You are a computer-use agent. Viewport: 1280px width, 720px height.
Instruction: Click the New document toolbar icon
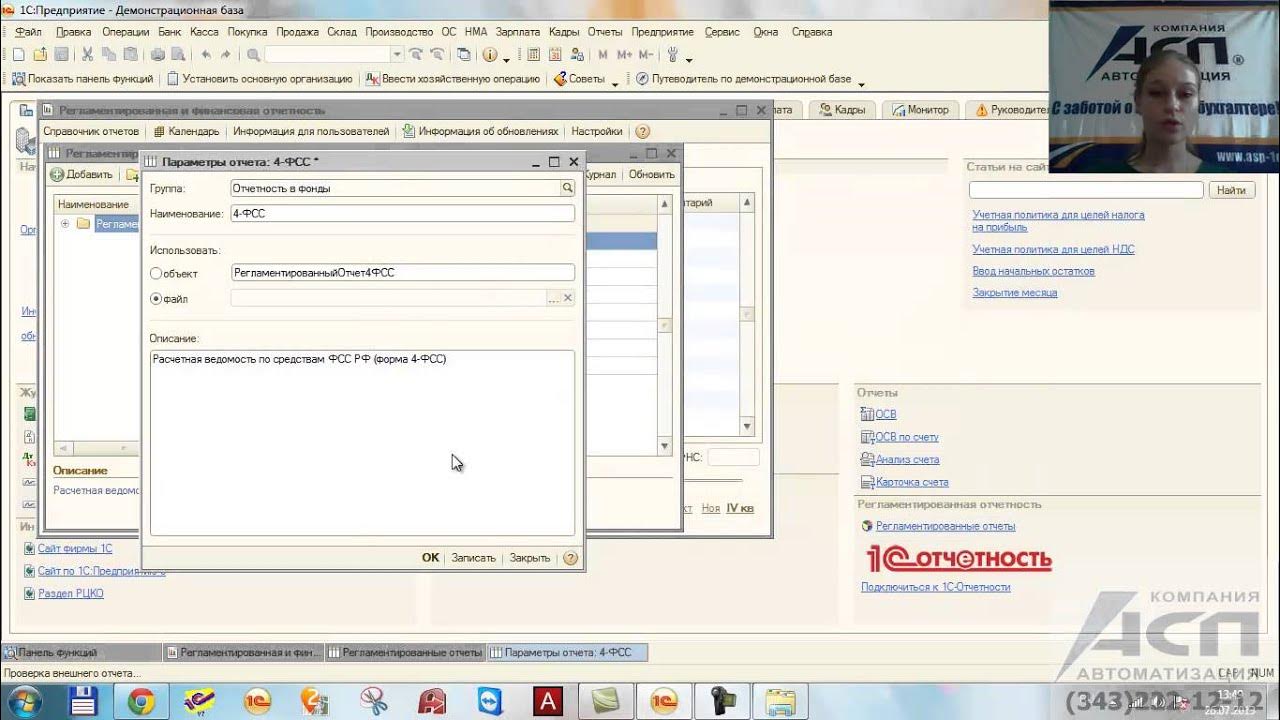(x=18, y=54)
